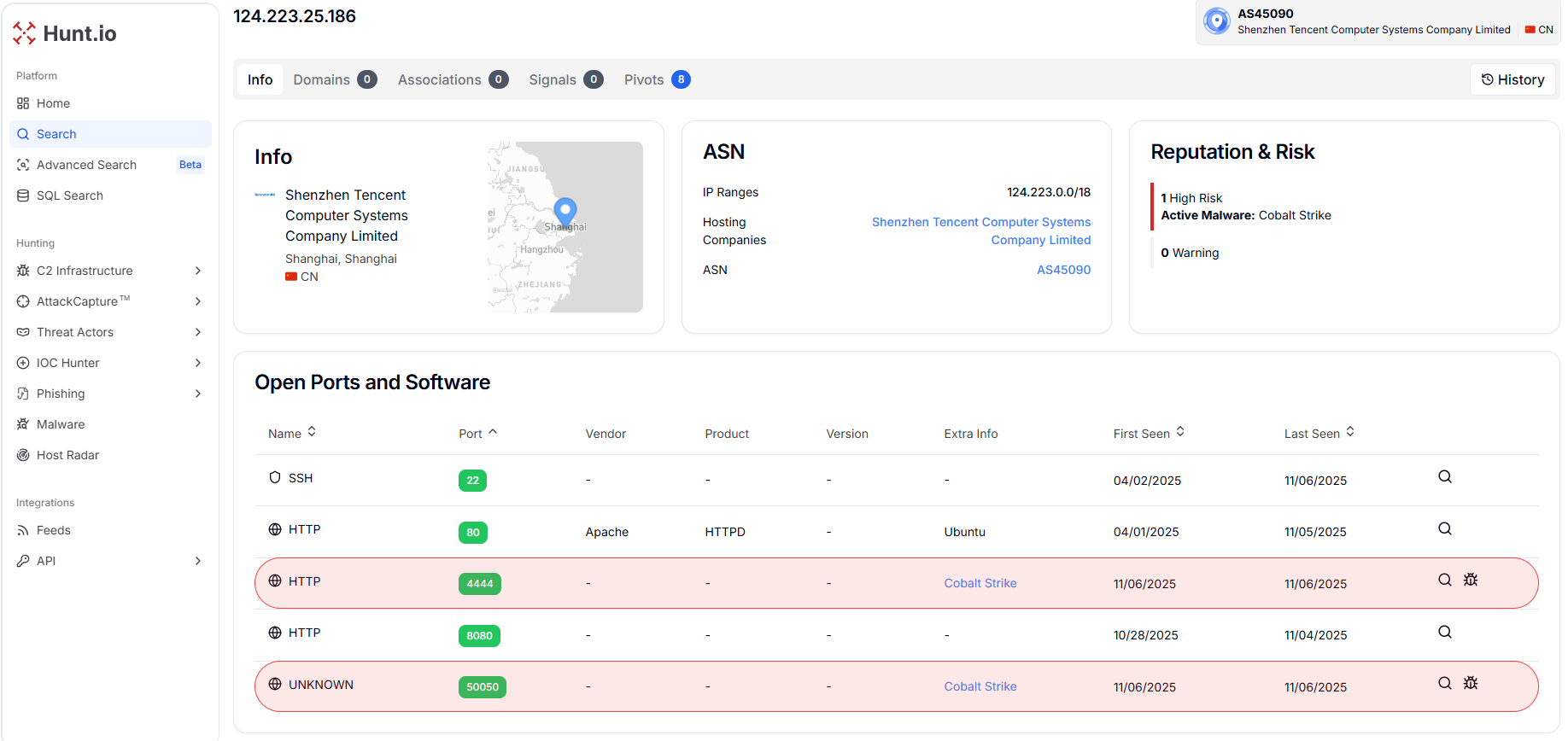Click the Feeds RSS icon

click(x=23, y=530)
